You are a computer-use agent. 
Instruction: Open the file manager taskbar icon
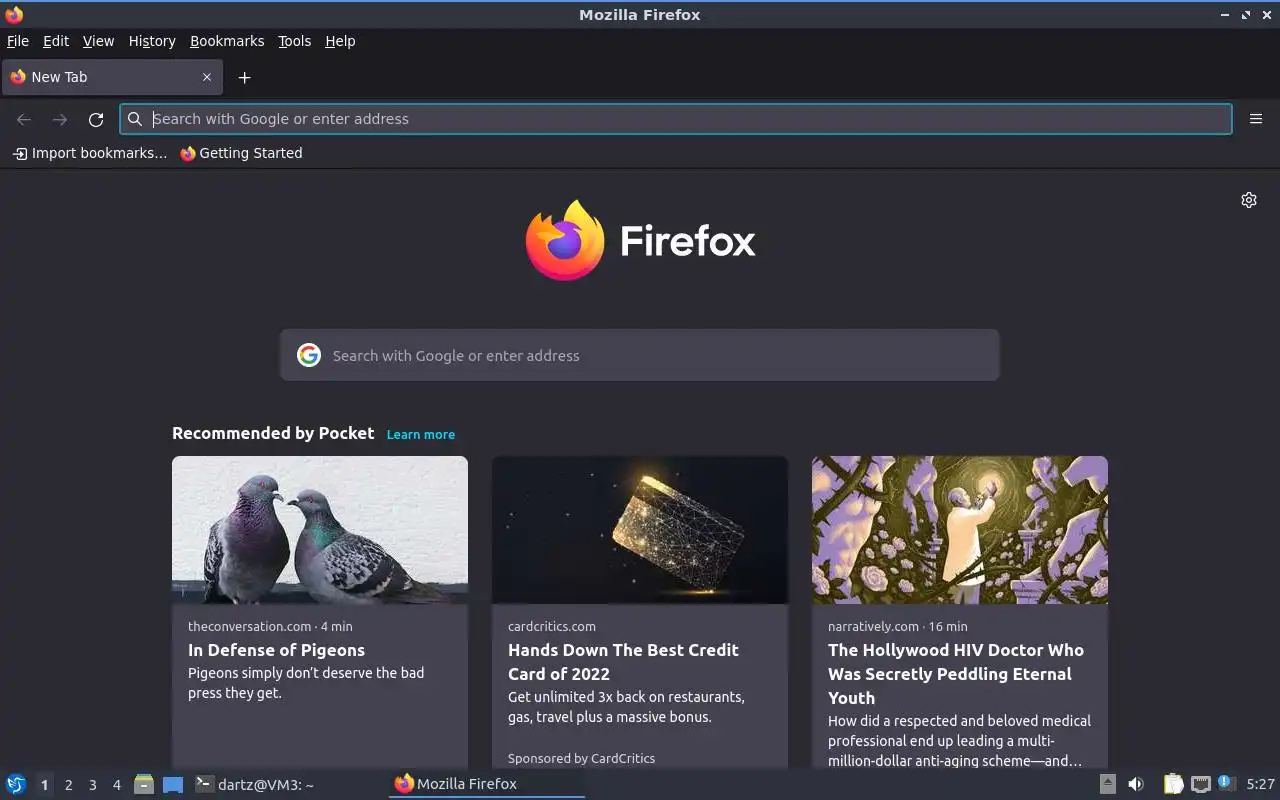(144, 784)
